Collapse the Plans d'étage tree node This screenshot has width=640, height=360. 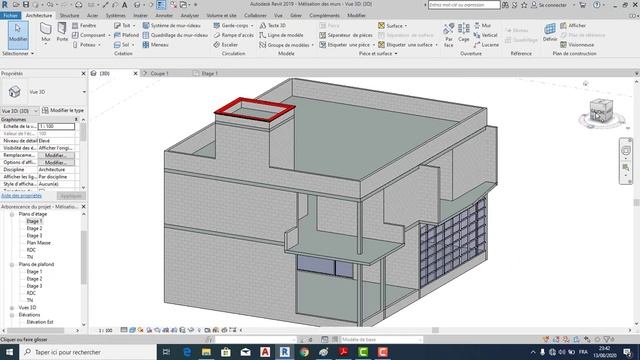12,214
